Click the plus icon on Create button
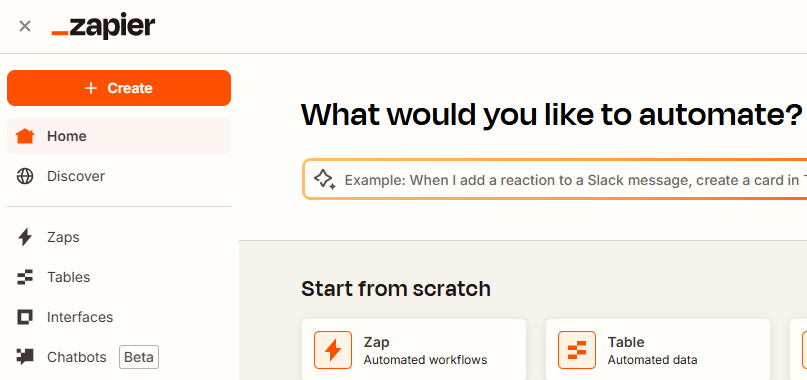 pos(91,88)
